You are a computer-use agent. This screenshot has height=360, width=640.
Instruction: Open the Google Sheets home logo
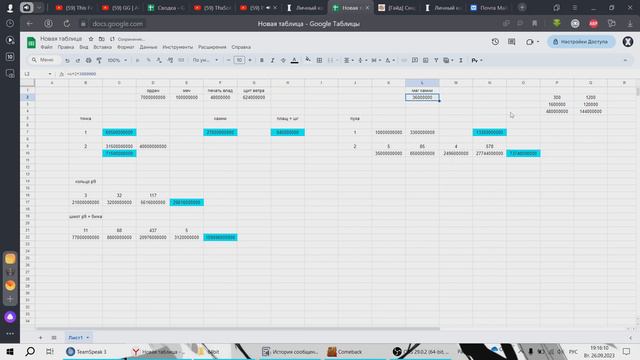pyautogui.click(x=31, y=42)
